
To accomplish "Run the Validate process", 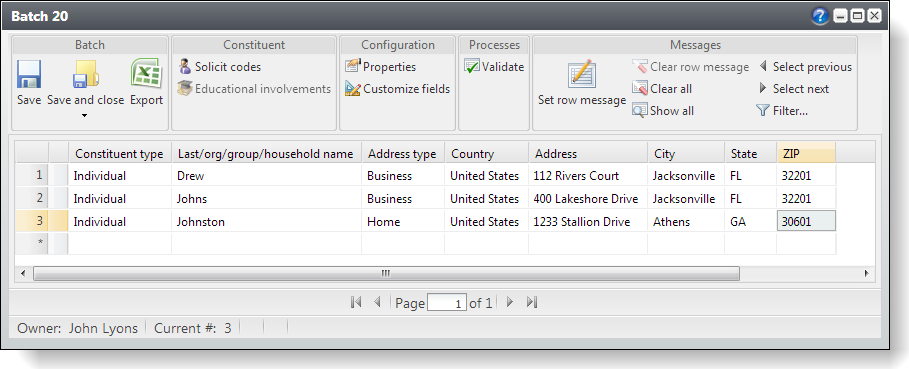I will pos(494,67).
